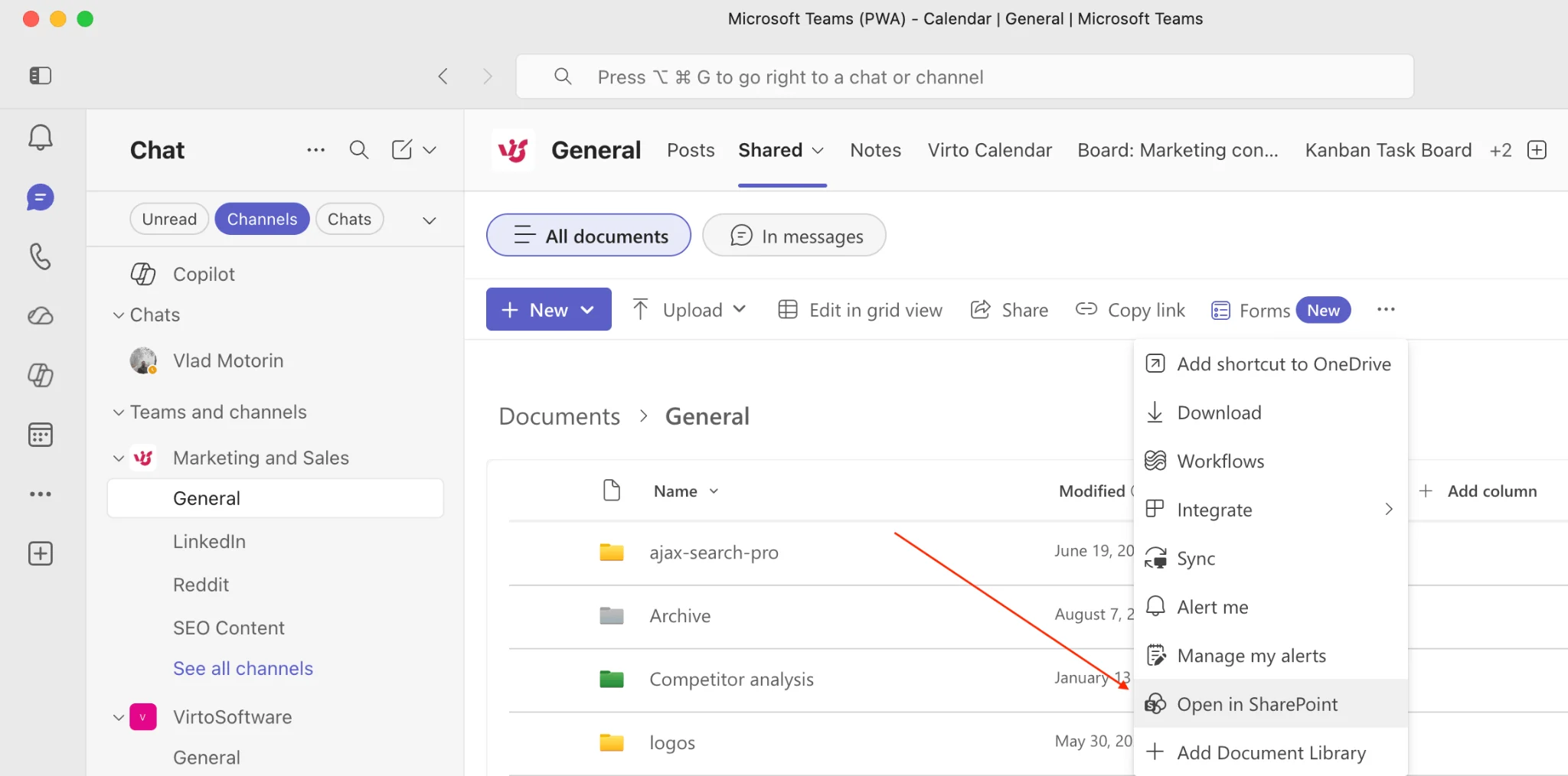Viewport: 1568px width, 776px height.
Task: Toggle the Chats filter pill
Action: click(x=349, y=219)
